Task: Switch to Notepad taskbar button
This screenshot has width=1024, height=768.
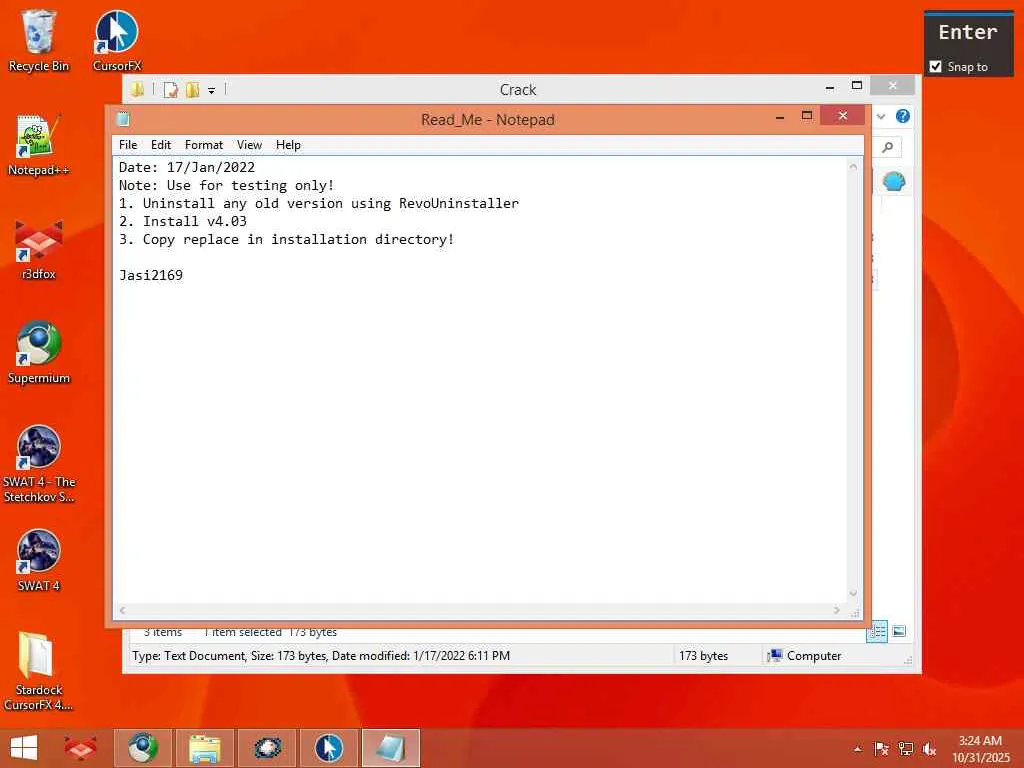Action: 391,748
